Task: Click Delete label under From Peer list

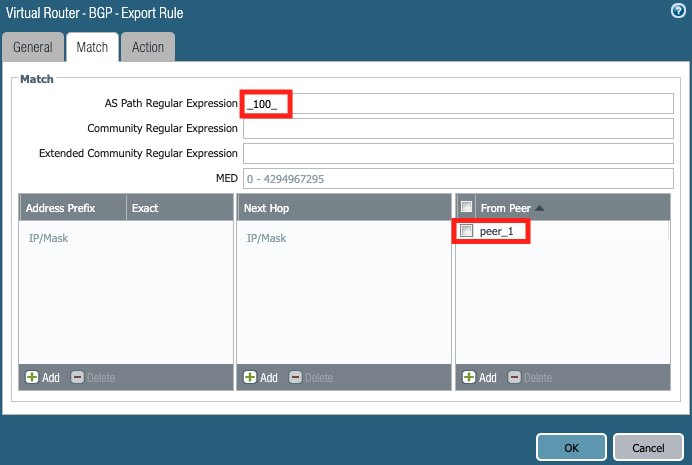Action: click(x=538, y=378)
